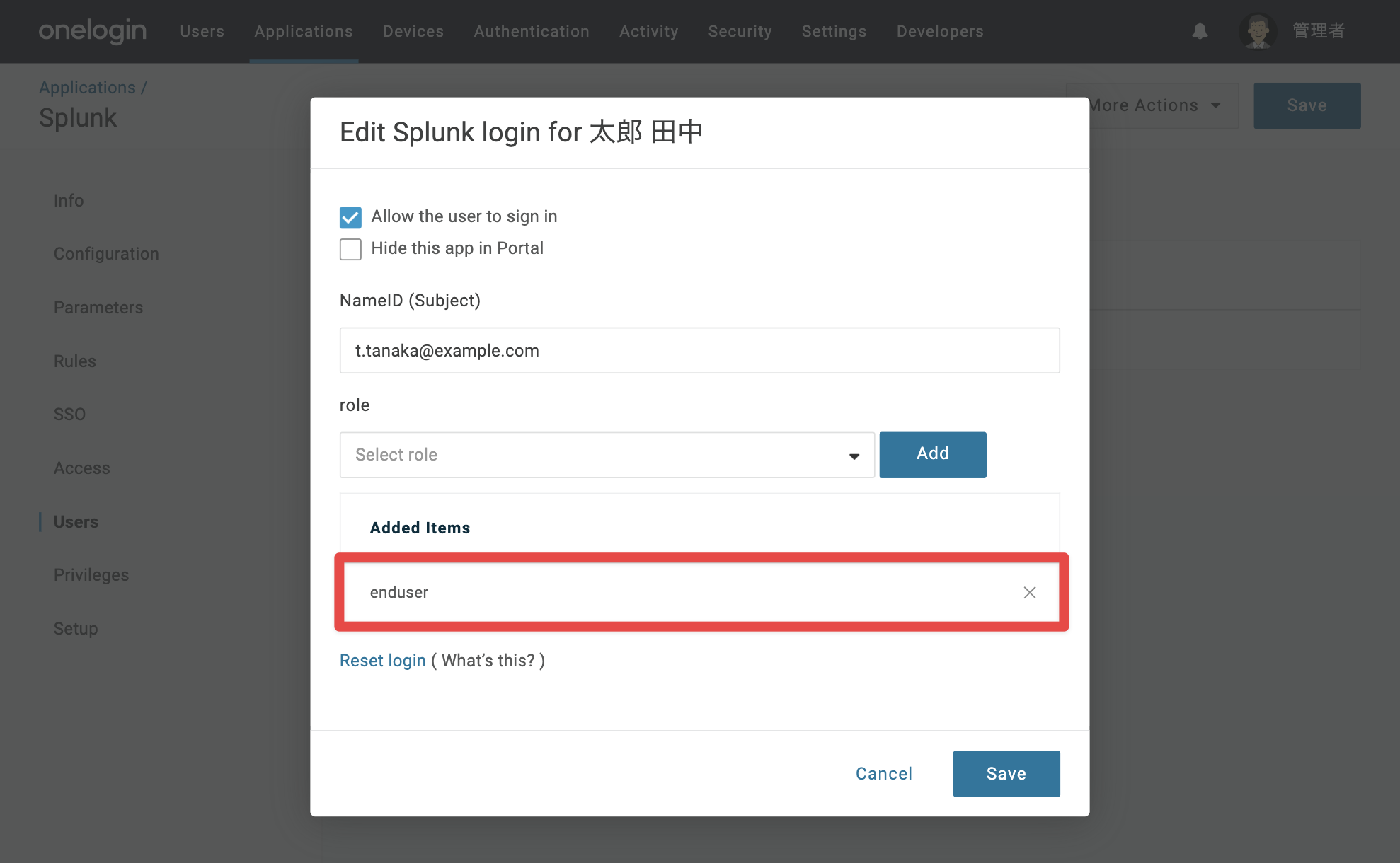The image size is (1400, 863).
Task: Click the 管理者 username label
Action: (x=1319, y=31)
